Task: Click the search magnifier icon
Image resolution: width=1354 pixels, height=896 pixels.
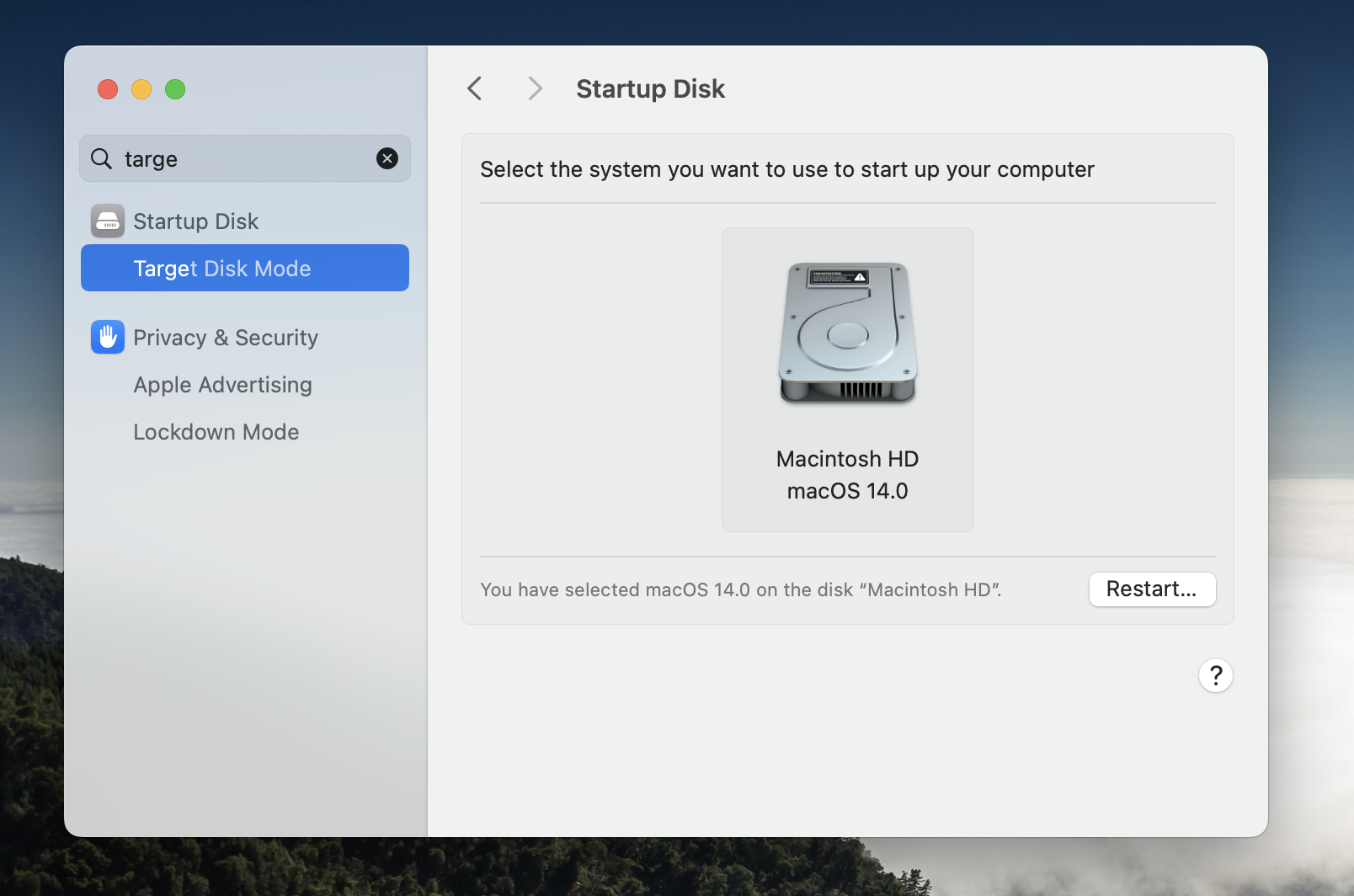Action: [101, 158]
